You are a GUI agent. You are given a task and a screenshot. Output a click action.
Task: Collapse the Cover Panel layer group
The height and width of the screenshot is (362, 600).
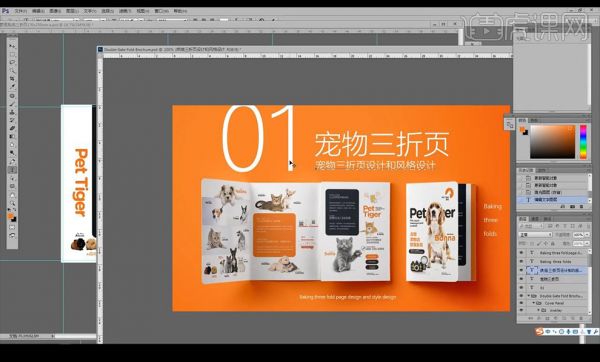[x=534, y=303]
